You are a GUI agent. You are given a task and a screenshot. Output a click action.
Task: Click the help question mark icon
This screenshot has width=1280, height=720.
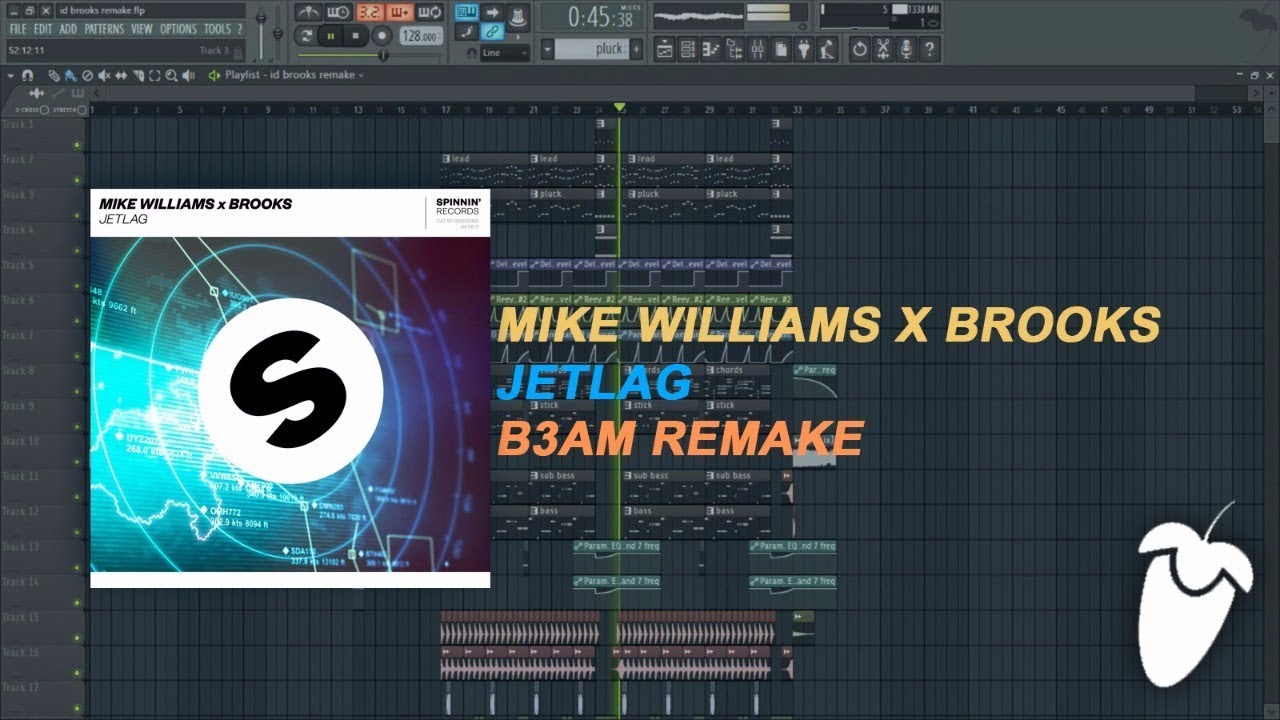coord(929,48)
